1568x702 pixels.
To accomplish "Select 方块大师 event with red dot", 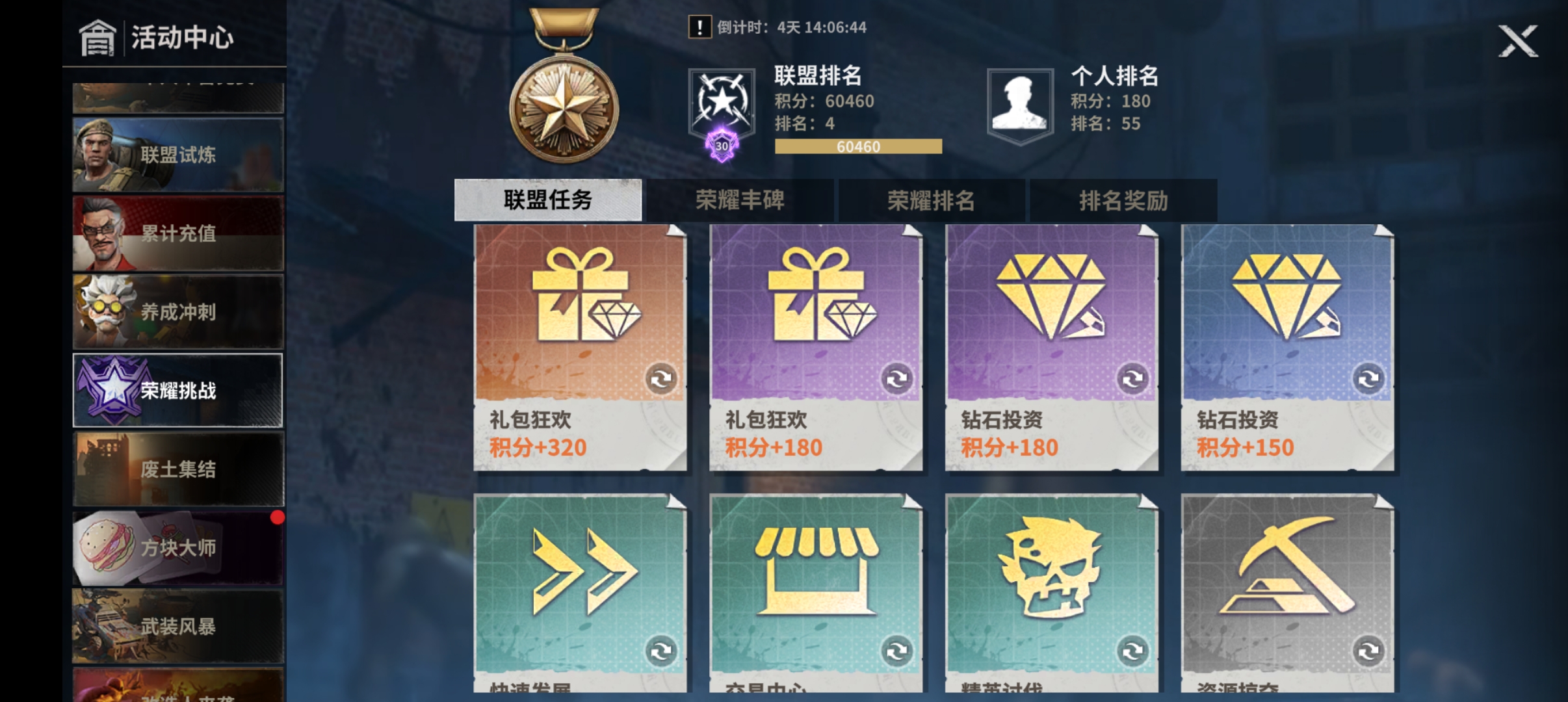I will click(178, 548).
